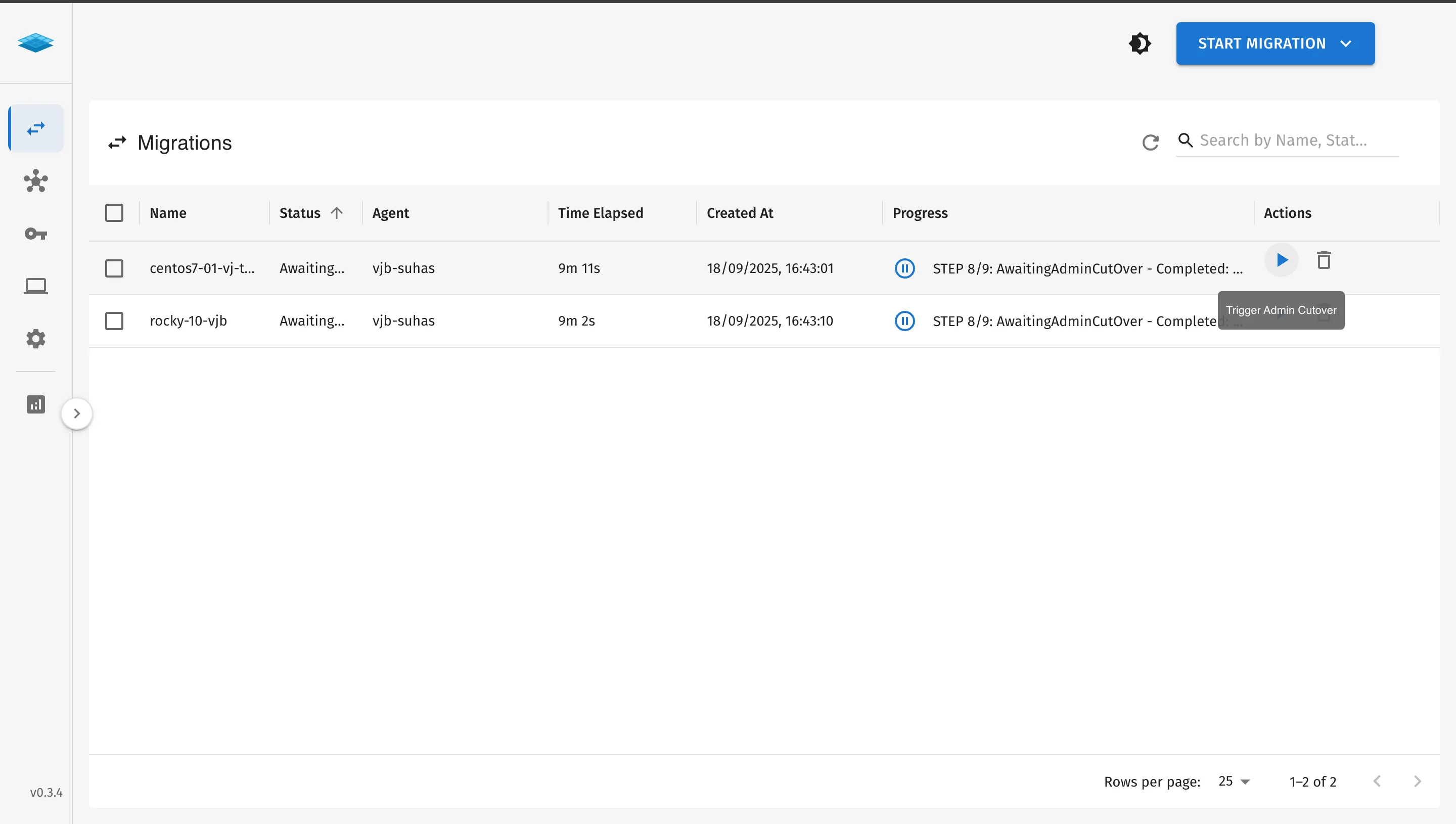Open the bar chart metrics sidebar icon
The image size is (1456, 824).
click(36, 404)
